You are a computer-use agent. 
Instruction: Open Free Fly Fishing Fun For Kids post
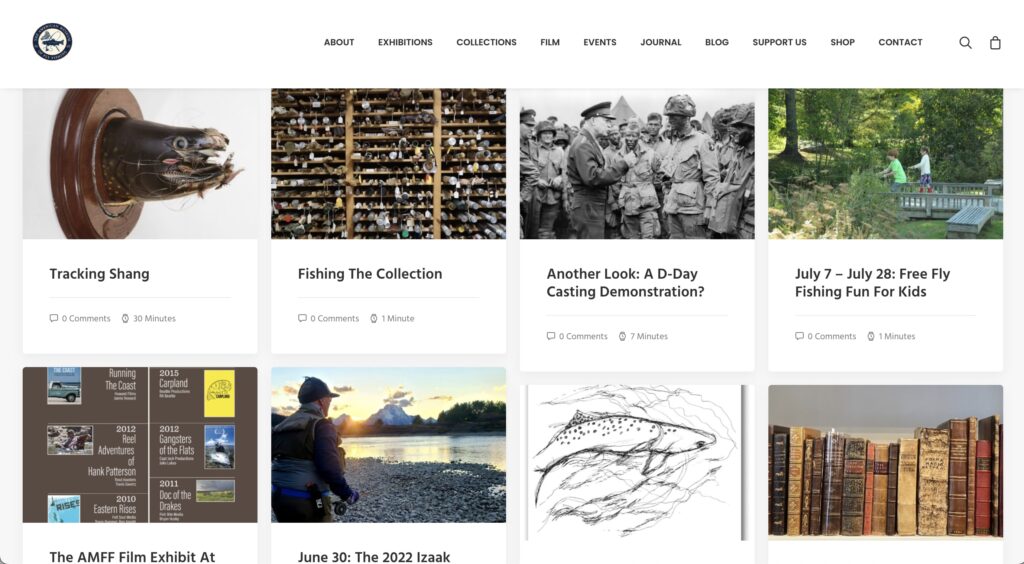[x=872, y=283]
